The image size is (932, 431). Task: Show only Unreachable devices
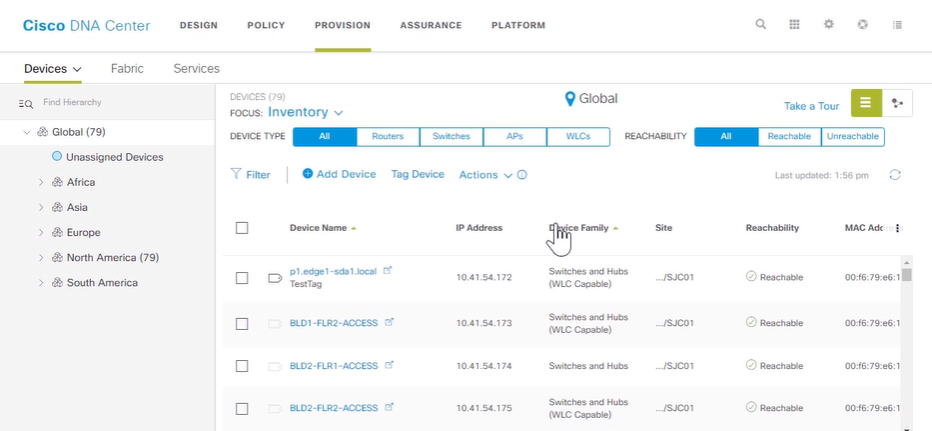coord(853,136)
